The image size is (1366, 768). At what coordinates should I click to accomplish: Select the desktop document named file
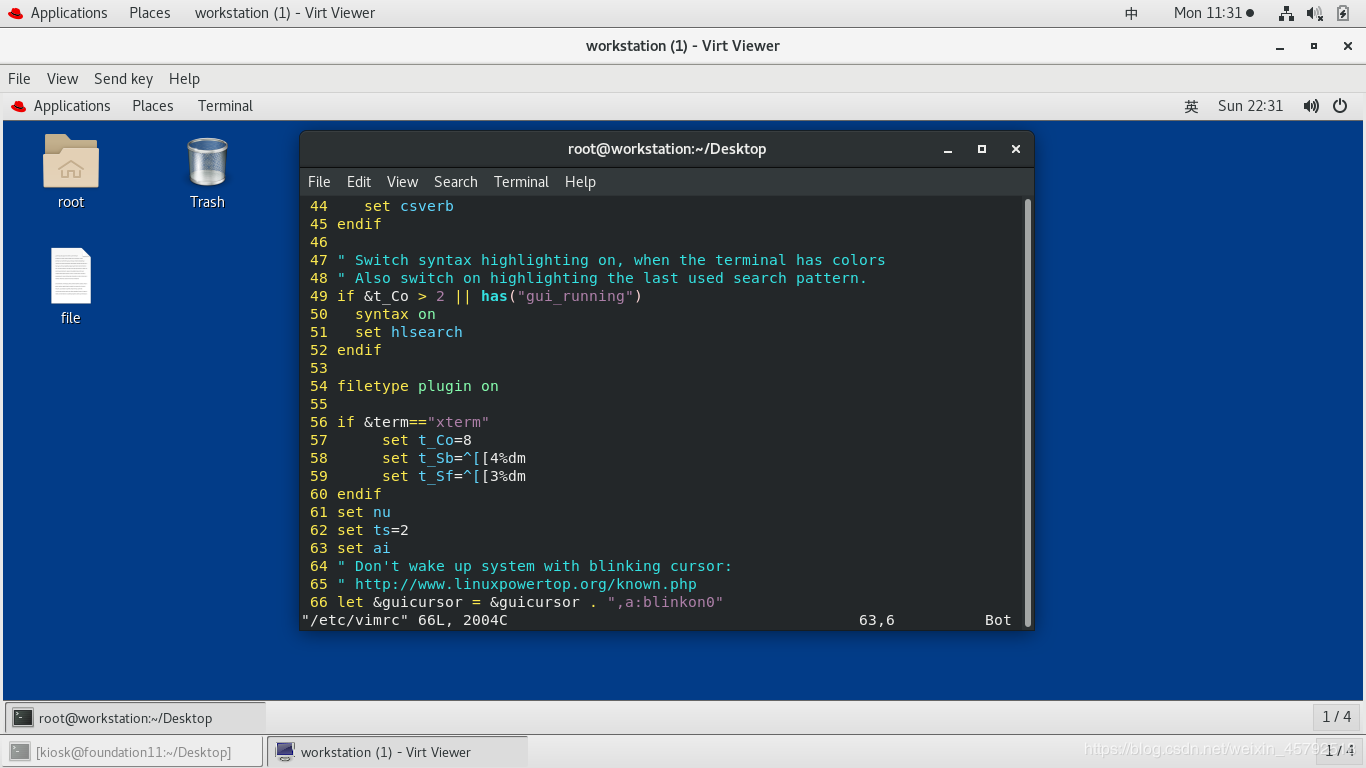tap(71, 276)
